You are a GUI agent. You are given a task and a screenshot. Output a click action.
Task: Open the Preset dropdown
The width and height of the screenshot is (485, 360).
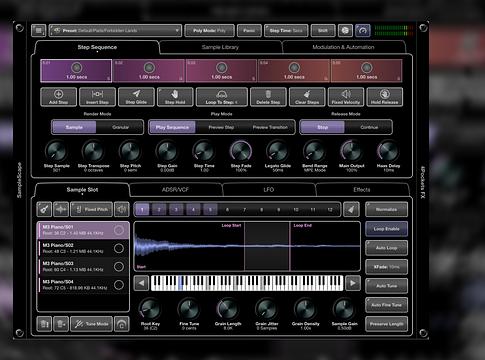[x=115, y=31]
